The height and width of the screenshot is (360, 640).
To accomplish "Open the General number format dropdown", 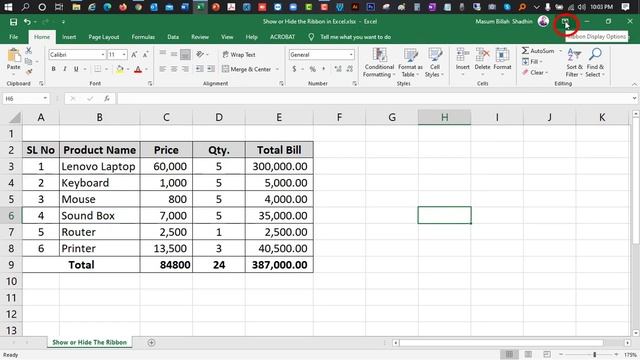I will [x=351, y=54].
